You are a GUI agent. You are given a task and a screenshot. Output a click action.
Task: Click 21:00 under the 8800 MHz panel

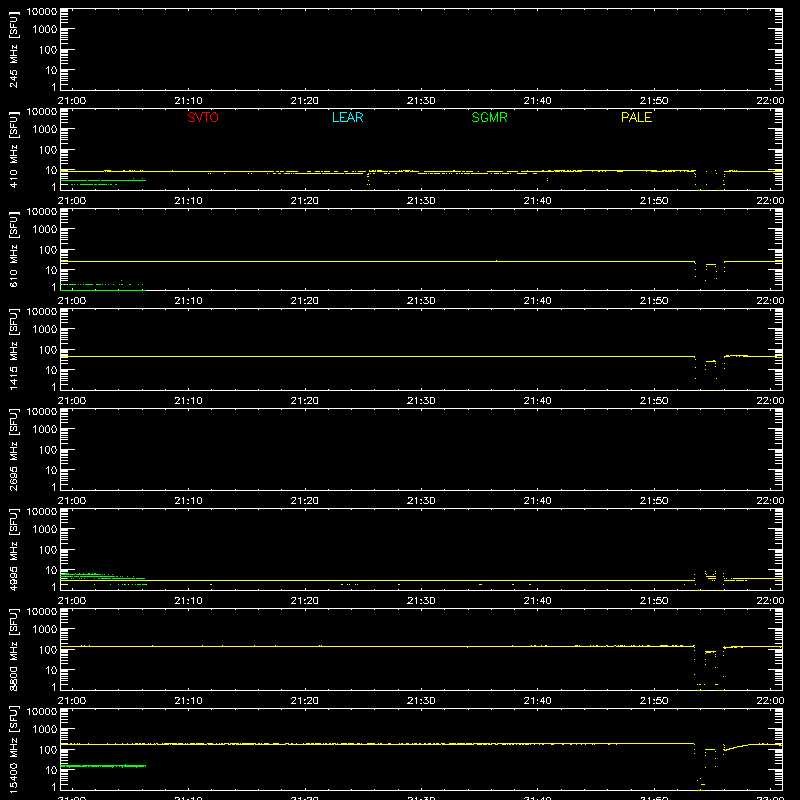(x=71, y=701)
